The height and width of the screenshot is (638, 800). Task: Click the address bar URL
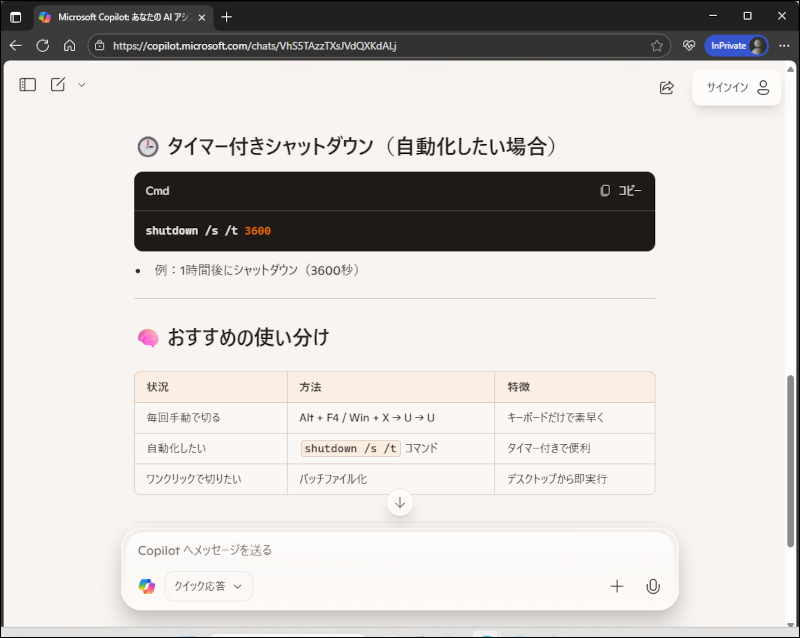tap(370, 46)
